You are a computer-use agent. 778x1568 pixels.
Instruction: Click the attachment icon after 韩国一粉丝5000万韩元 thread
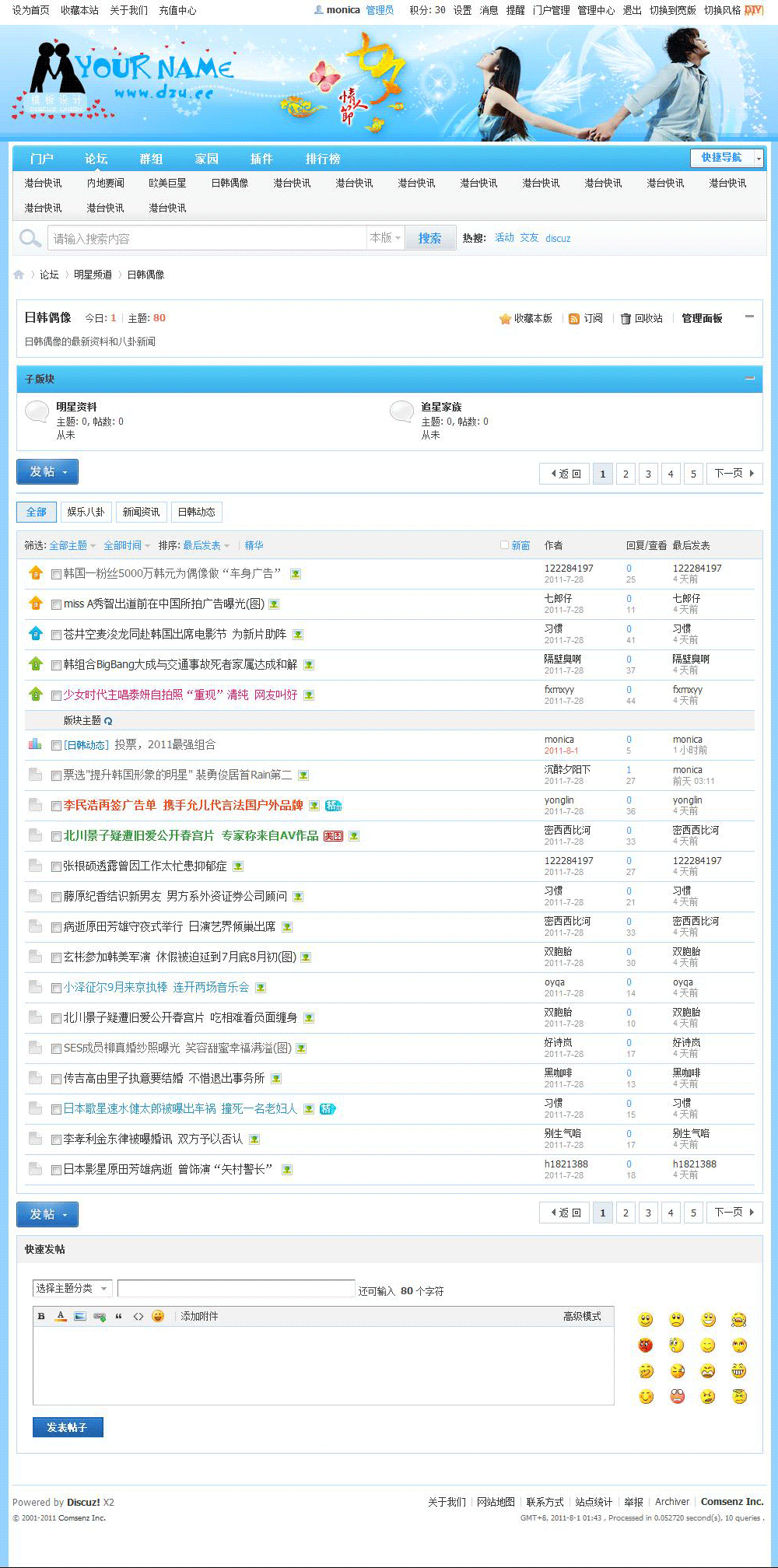[296, 574]
